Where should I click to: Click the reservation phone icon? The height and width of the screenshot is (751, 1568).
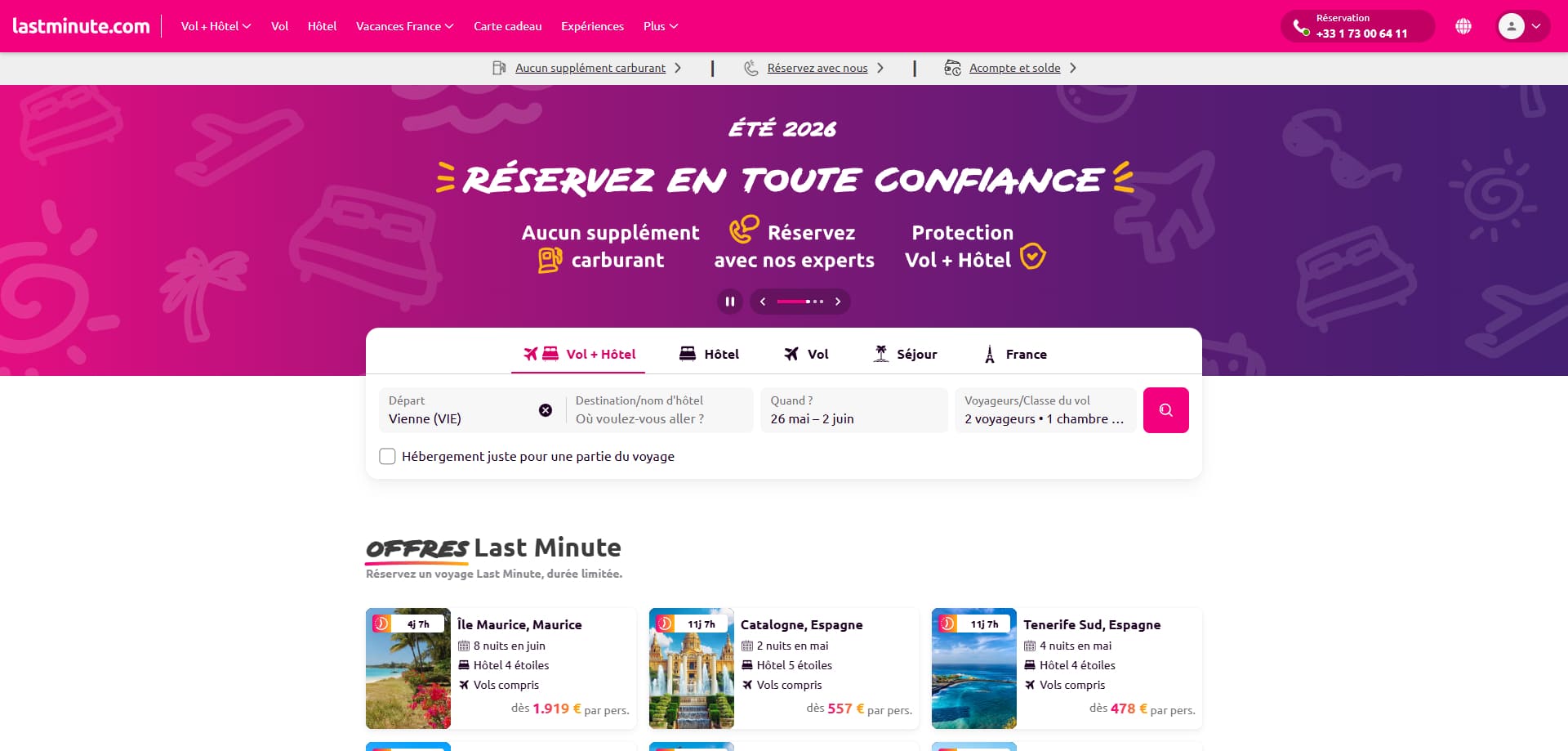click(1301, 28)
